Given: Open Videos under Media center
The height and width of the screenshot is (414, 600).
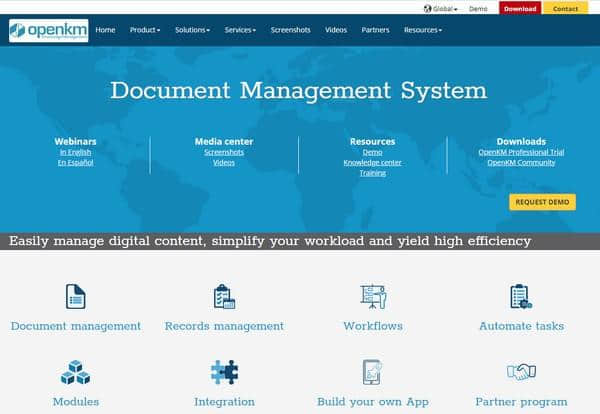Looking at the screenshot, I should [224, 163].
